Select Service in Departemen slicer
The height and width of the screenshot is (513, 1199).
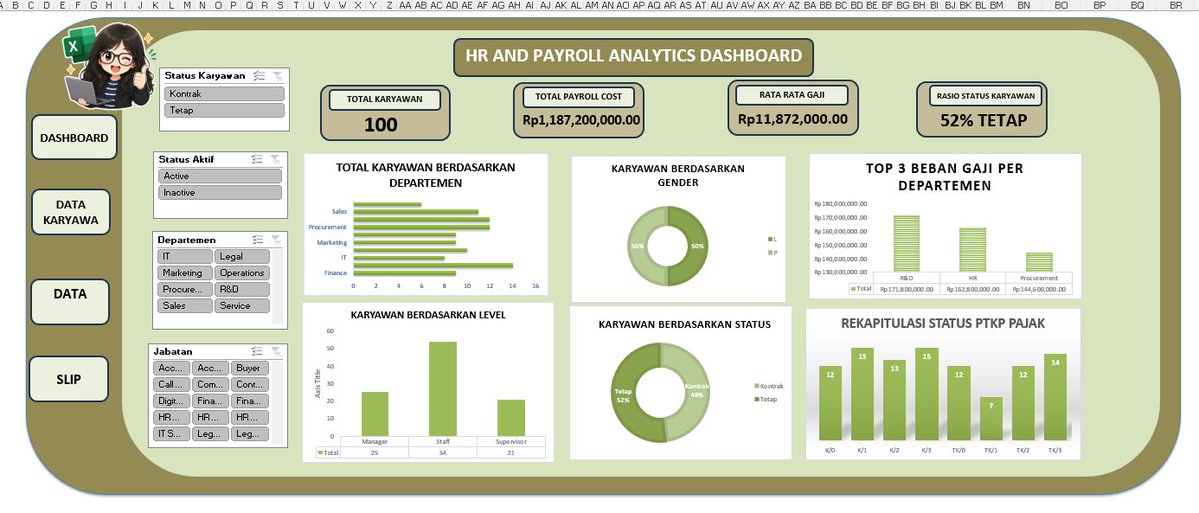[242, 306]
